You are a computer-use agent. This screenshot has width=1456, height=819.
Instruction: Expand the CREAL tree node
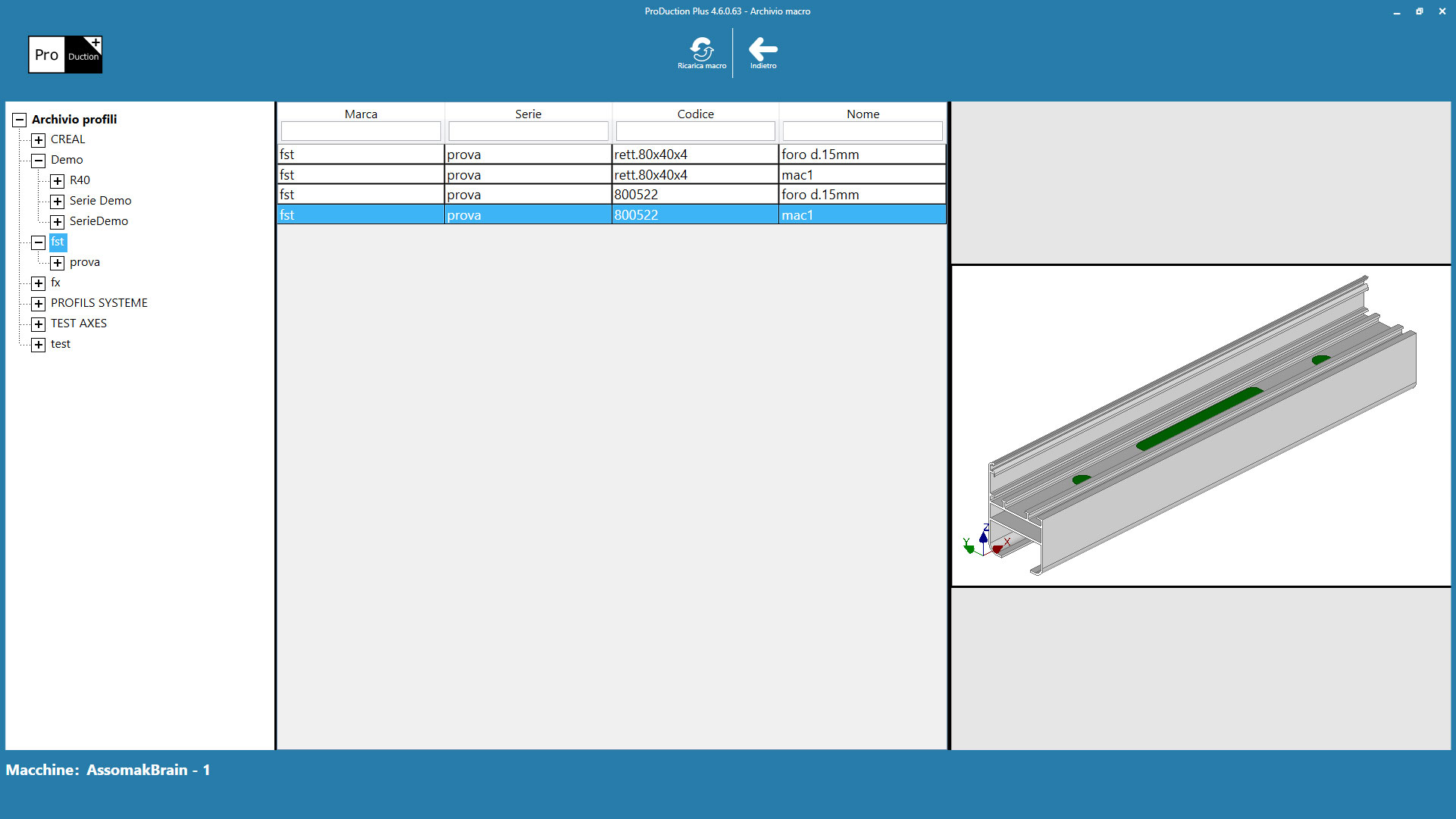(x=39, y=140)
